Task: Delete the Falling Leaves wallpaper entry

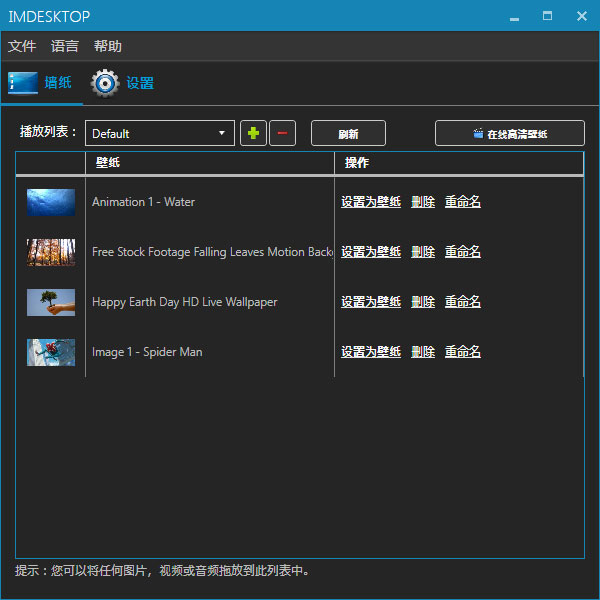Action: [423, 252]
